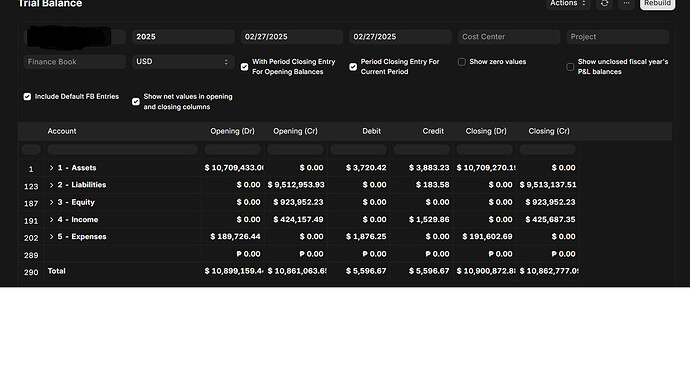Image resolution: width=690 pixels, height=375 pixels.
Task: Enable Show zero values checkbox
Action: pyautogui.click(x=462, y=62)
